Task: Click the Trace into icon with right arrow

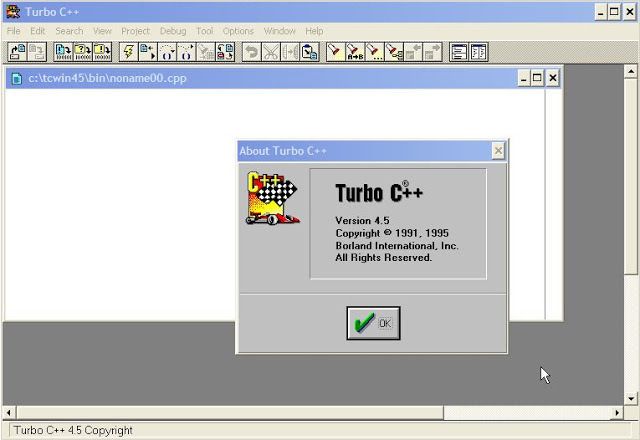Action: tap(186, 52)
